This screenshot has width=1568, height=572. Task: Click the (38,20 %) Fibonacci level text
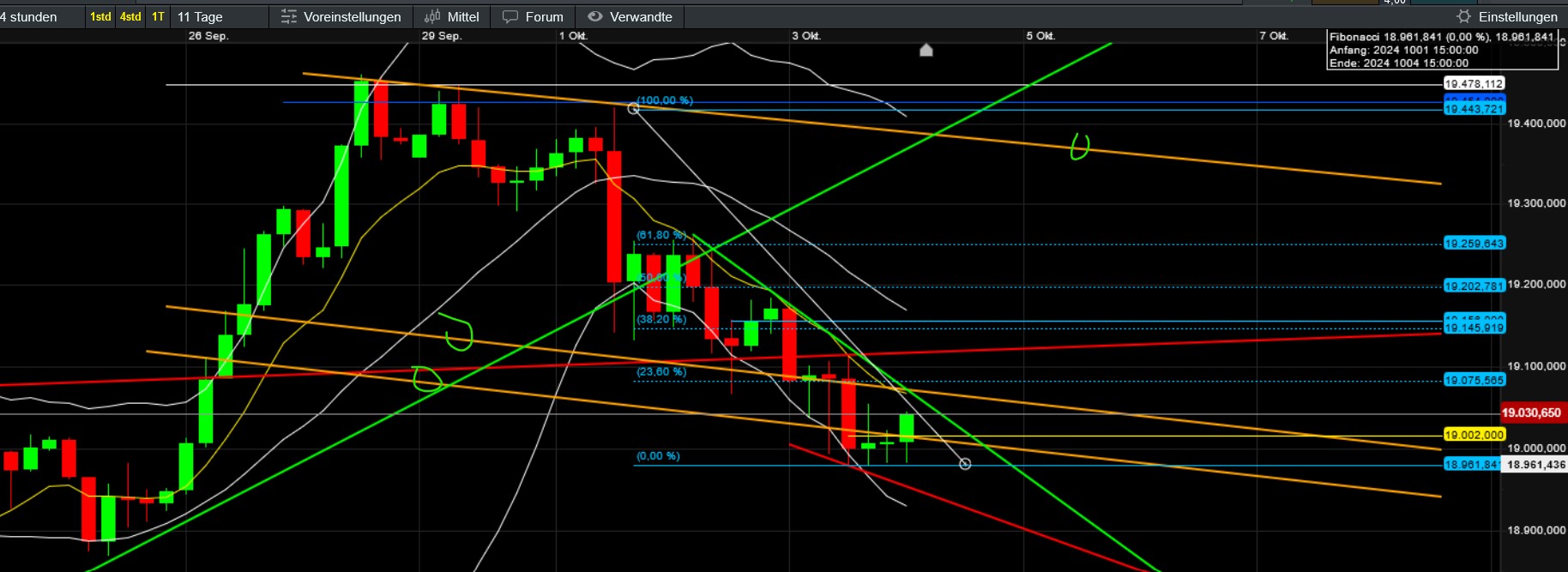[661, 319]
